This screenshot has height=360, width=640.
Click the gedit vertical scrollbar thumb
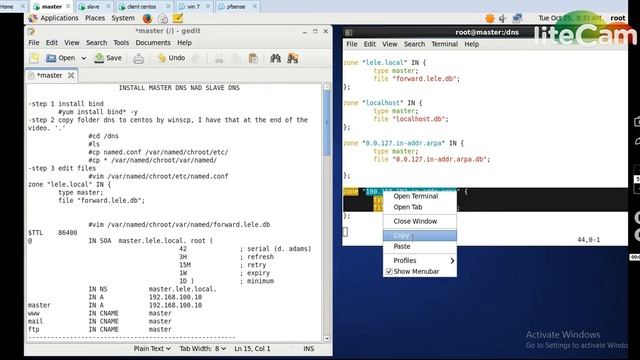[x=327, y=122]
